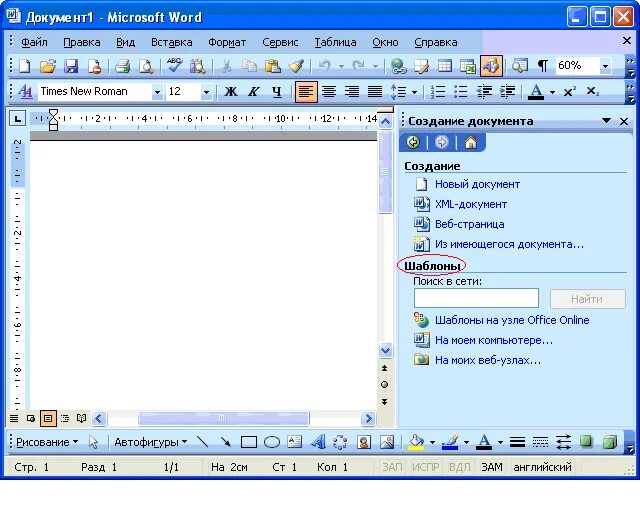Cut selection with scissors icon
The height and width of the screenshot is (512, 640).
point(226,66)
